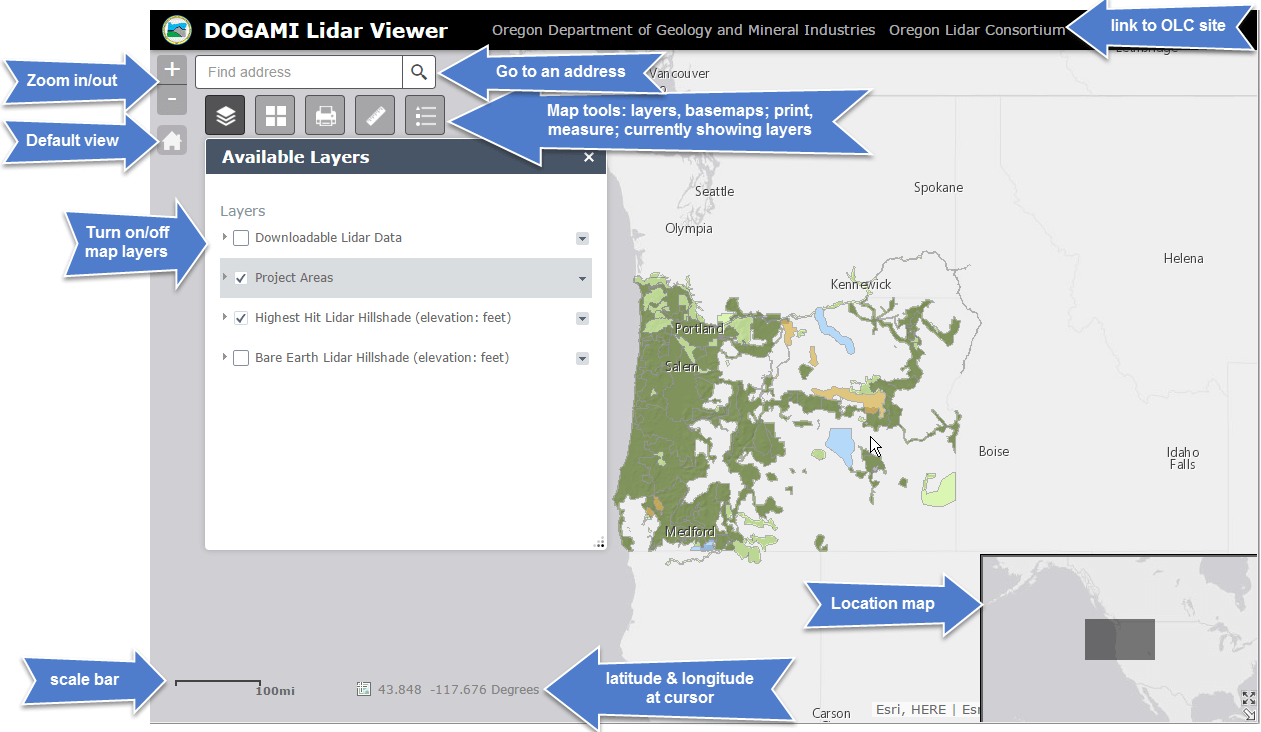Viewport: 1261px width, 732px height.
Task: Click the zoom in plus button
Action: point(172,70)
